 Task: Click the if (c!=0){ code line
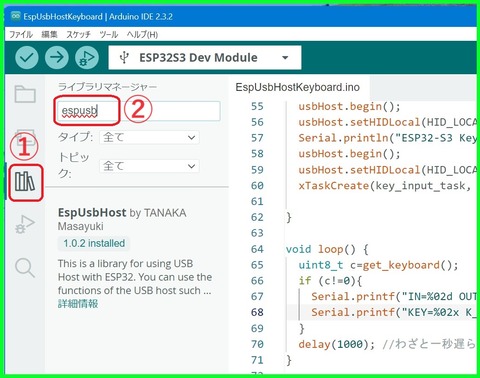tap(330, 281)
